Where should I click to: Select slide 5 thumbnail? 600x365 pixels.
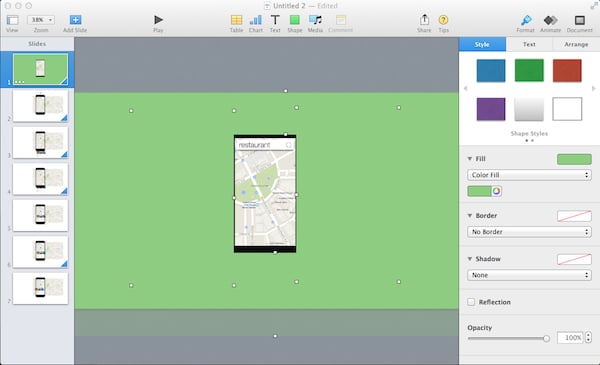point(40,215)
